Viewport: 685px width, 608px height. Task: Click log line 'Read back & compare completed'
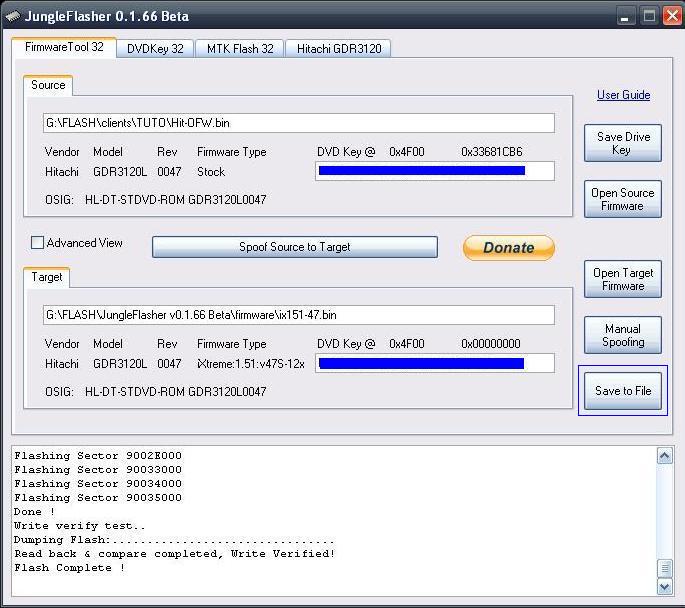[x=175, y=554]
